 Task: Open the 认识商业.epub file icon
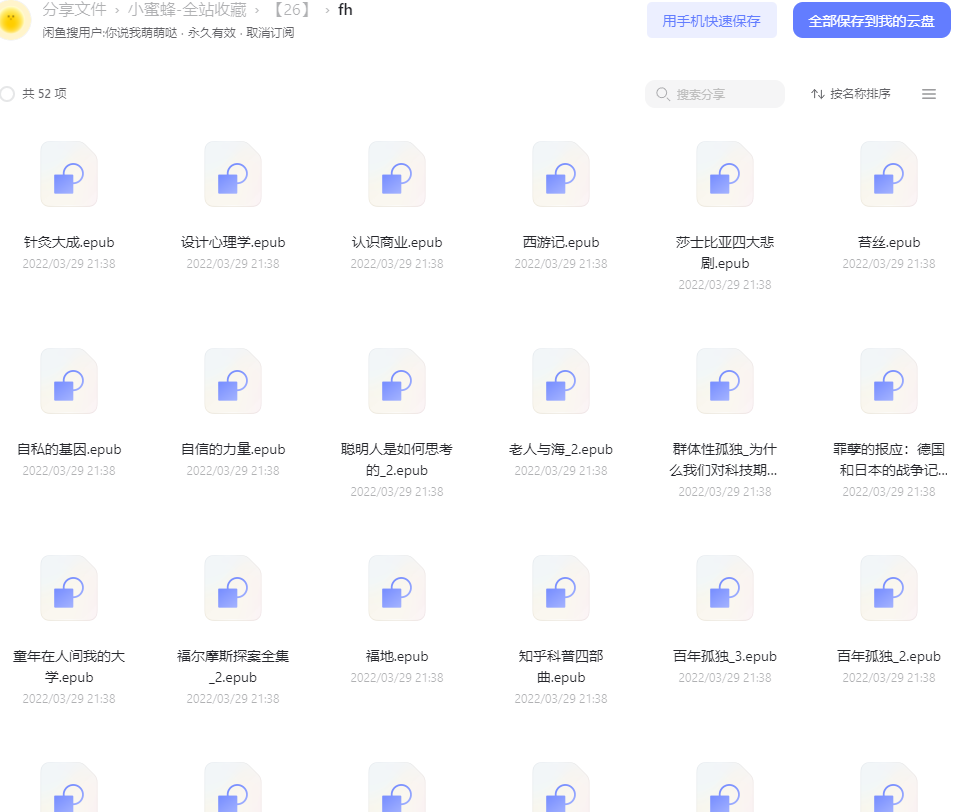(397, 174)
